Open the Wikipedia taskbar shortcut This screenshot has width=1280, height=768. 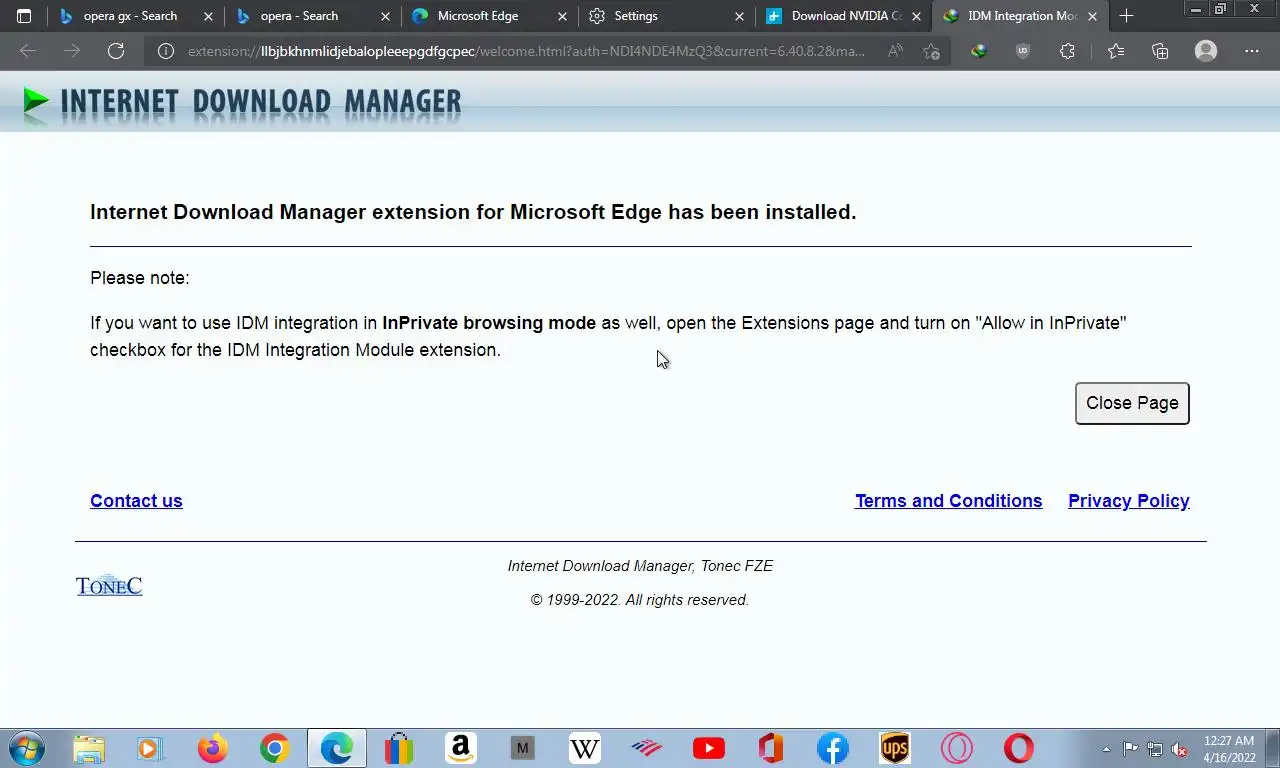(x=585, y=748)
